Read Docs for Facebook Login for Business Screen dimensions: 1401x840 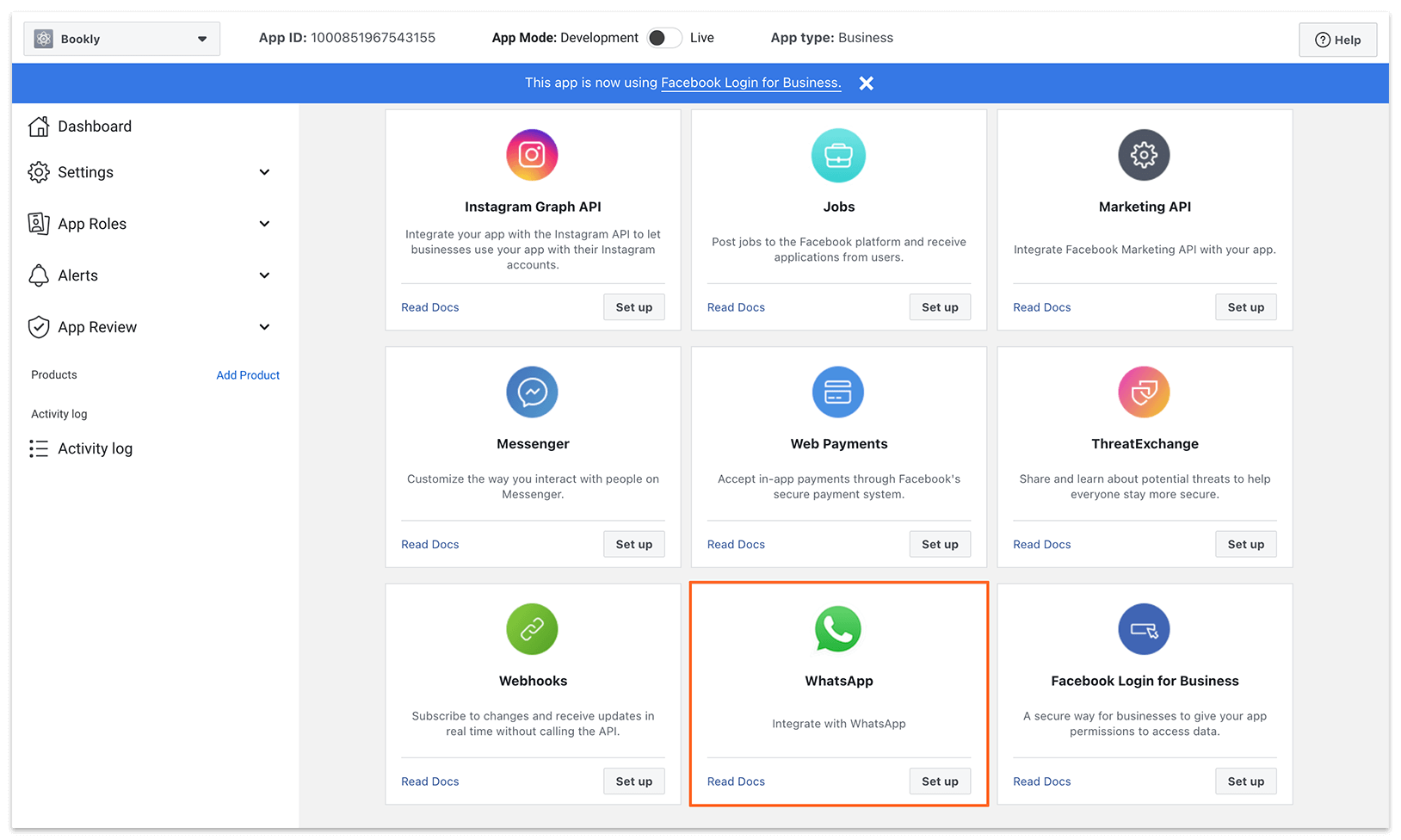(x=1042, y=781)
